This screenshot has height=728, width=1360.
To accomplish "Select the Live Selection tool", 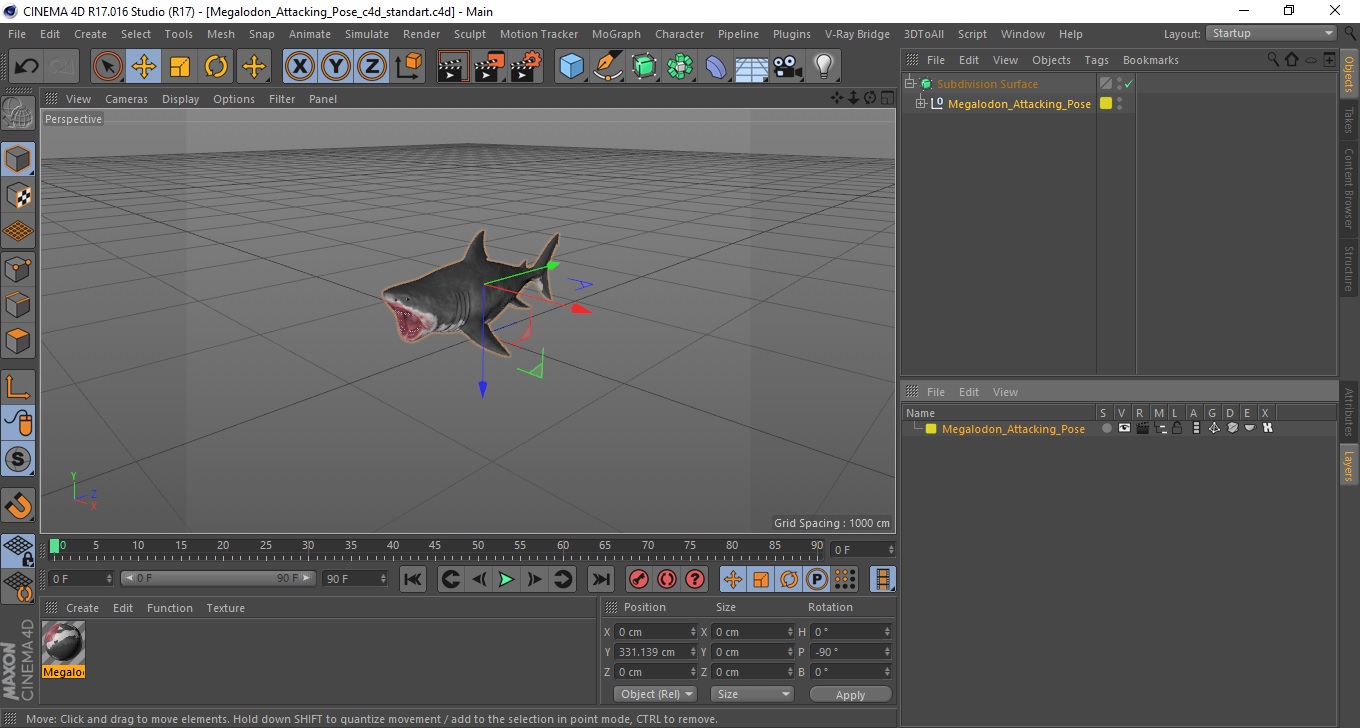I will 108,67.
